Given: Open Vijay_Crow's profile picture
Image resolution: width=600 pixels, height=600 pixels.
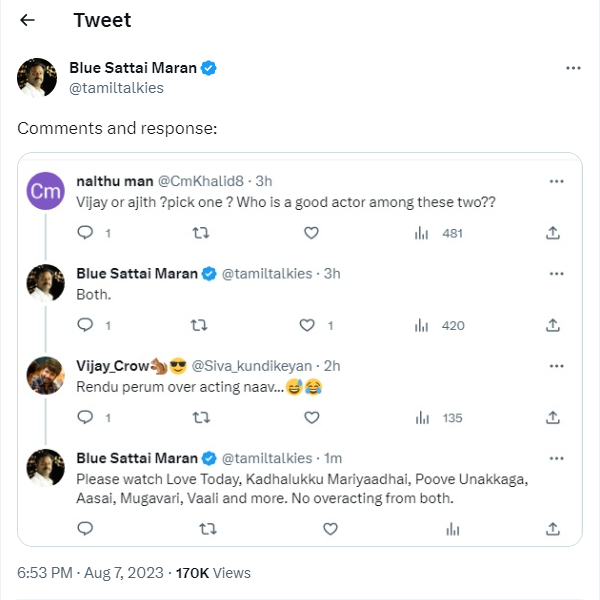Looking at the screenshot, I should (43, 375).
